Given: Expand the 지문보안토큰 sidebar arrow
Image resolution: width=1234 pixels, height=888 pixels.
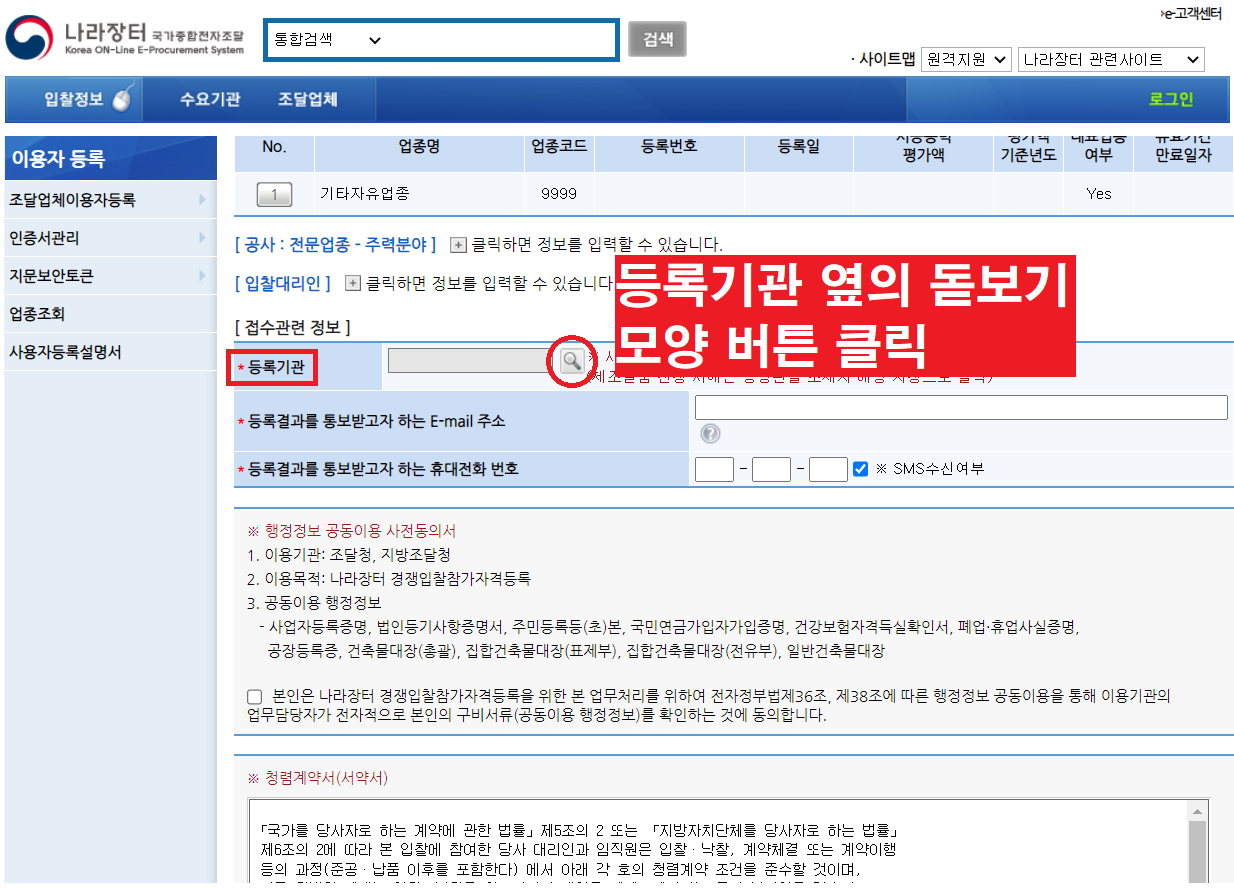Looking at the screenshot, I should 202,276.
